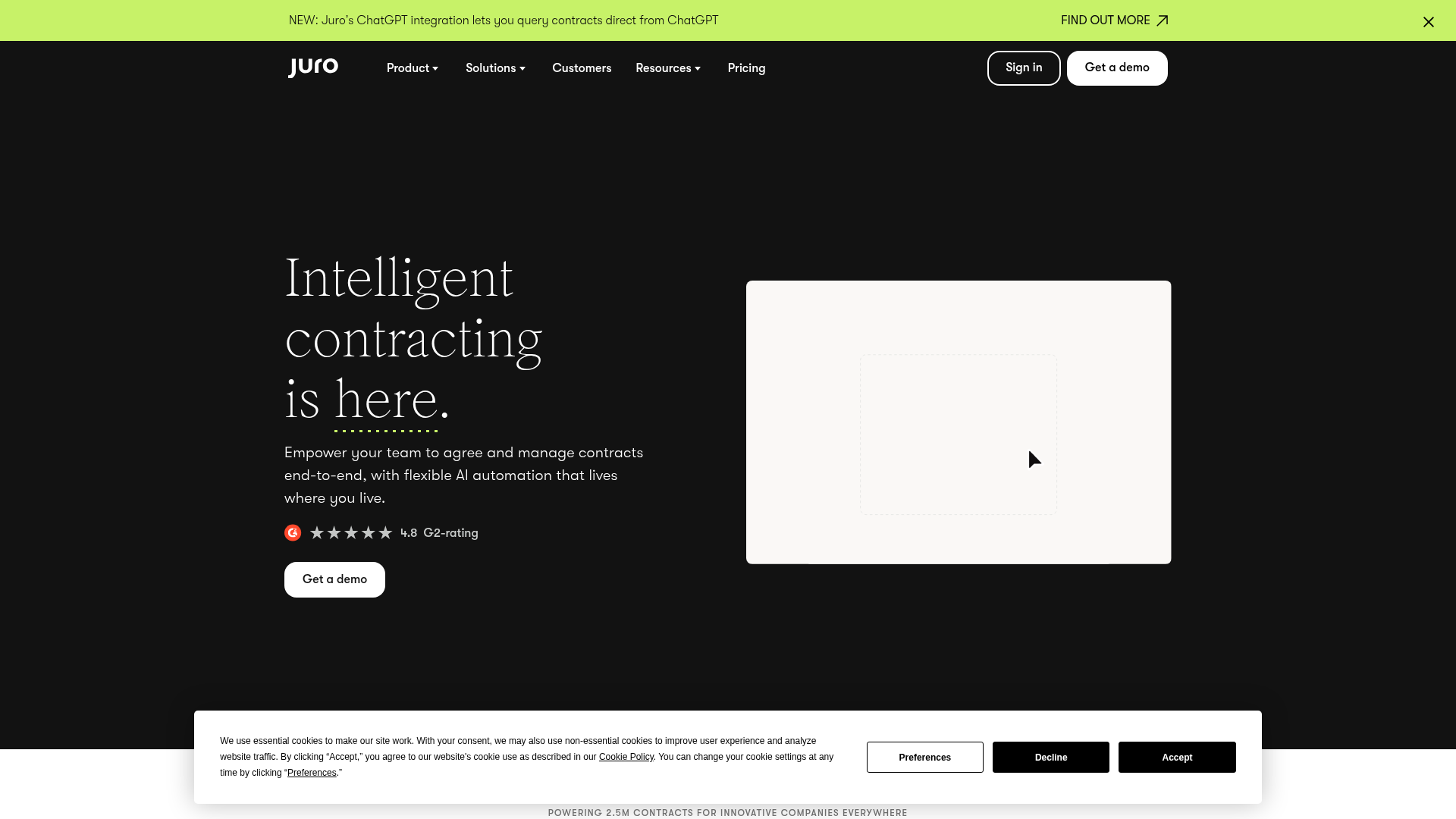The height and width of the screenshot is (819, 1456).
Task: Click the Sign in button
Action: 1023,67
